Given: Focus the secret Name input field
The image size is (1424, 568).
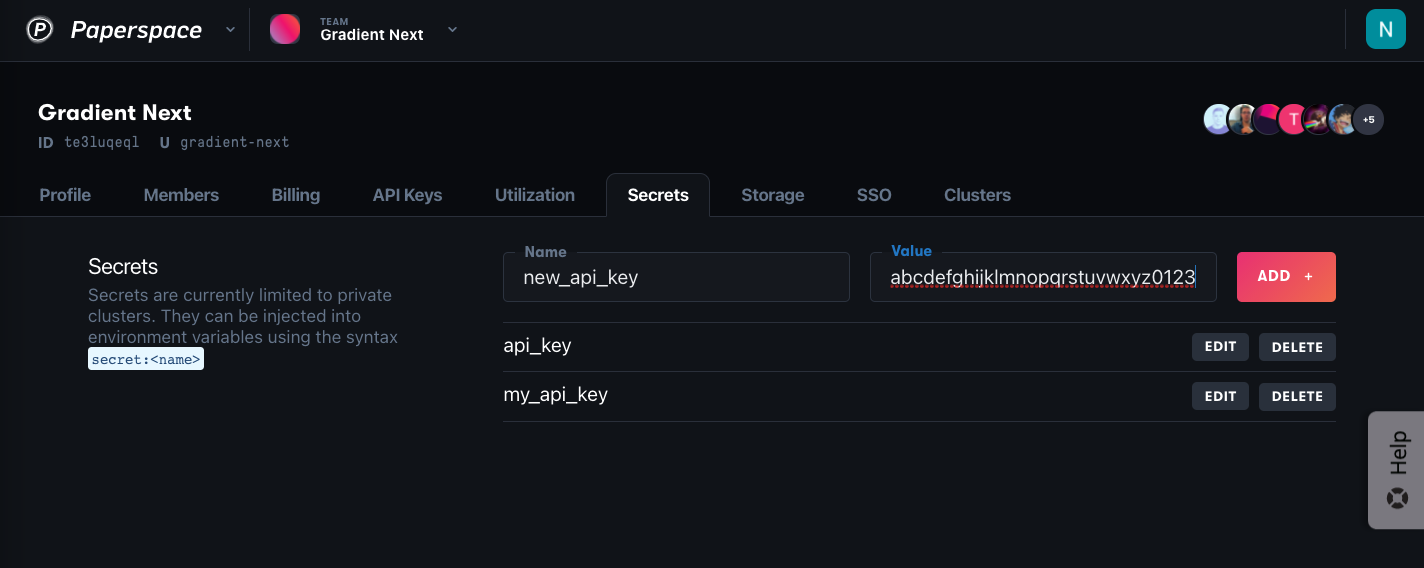Looking at the screenshot, I should tap(676, 277).
